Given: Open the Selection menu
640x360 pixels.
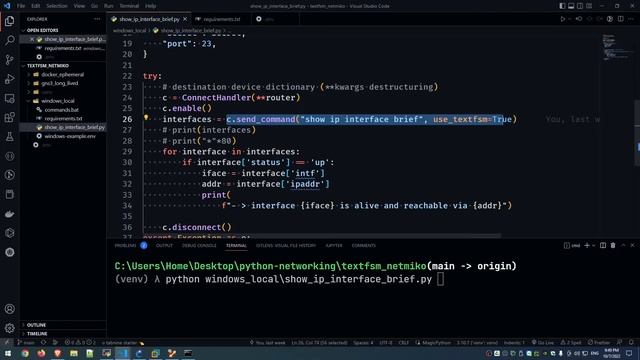Looking at the screenshot, I should tap(57, 6).
